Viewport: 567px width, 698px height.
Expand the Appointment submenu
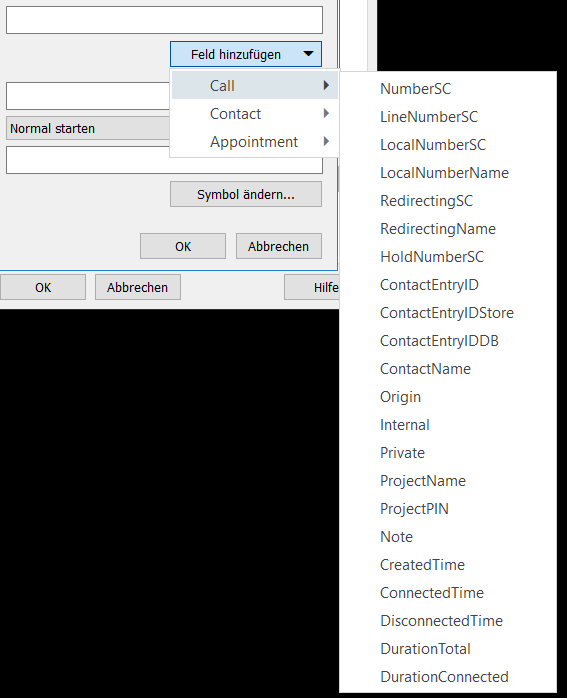point(254,142)
